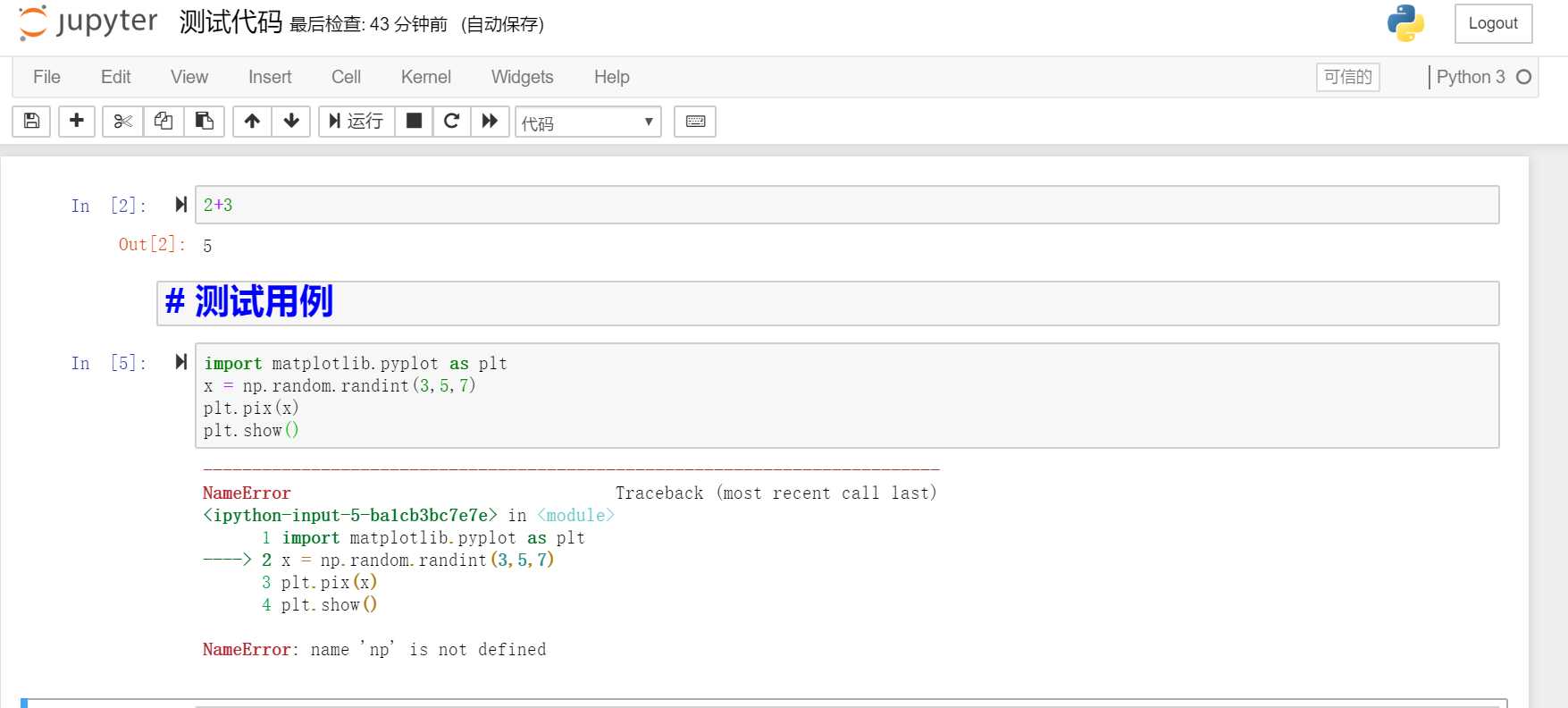Restart the kernel with the circular arrow
Screen dimensions: 1568x708
[x=451, y=121]
